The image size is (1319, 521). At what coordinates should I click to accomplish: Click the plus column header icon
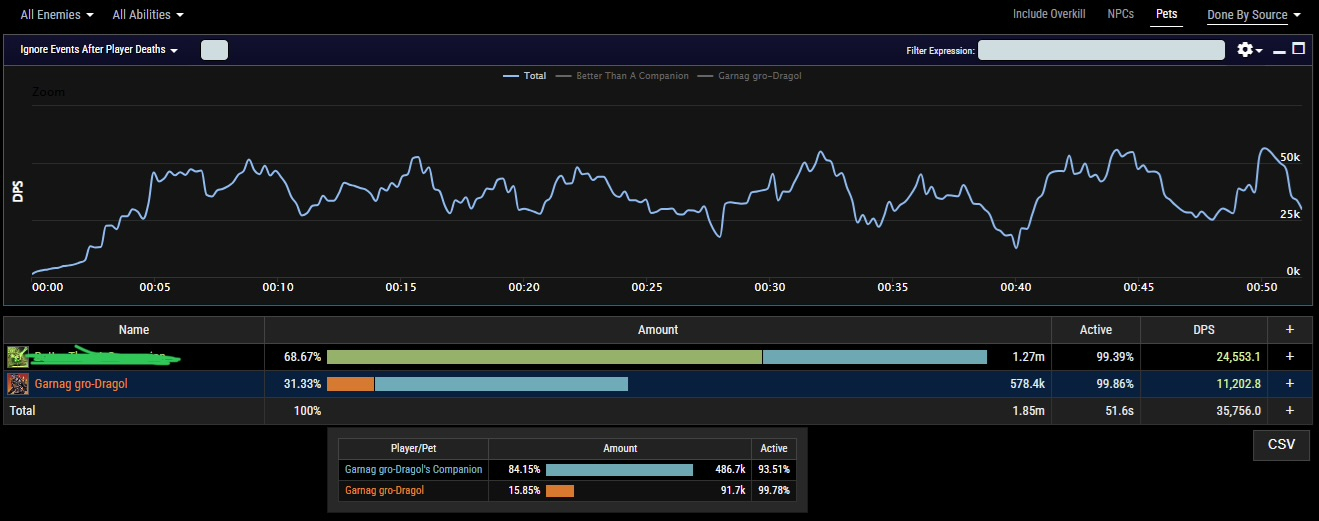(x=1290, y=330)
